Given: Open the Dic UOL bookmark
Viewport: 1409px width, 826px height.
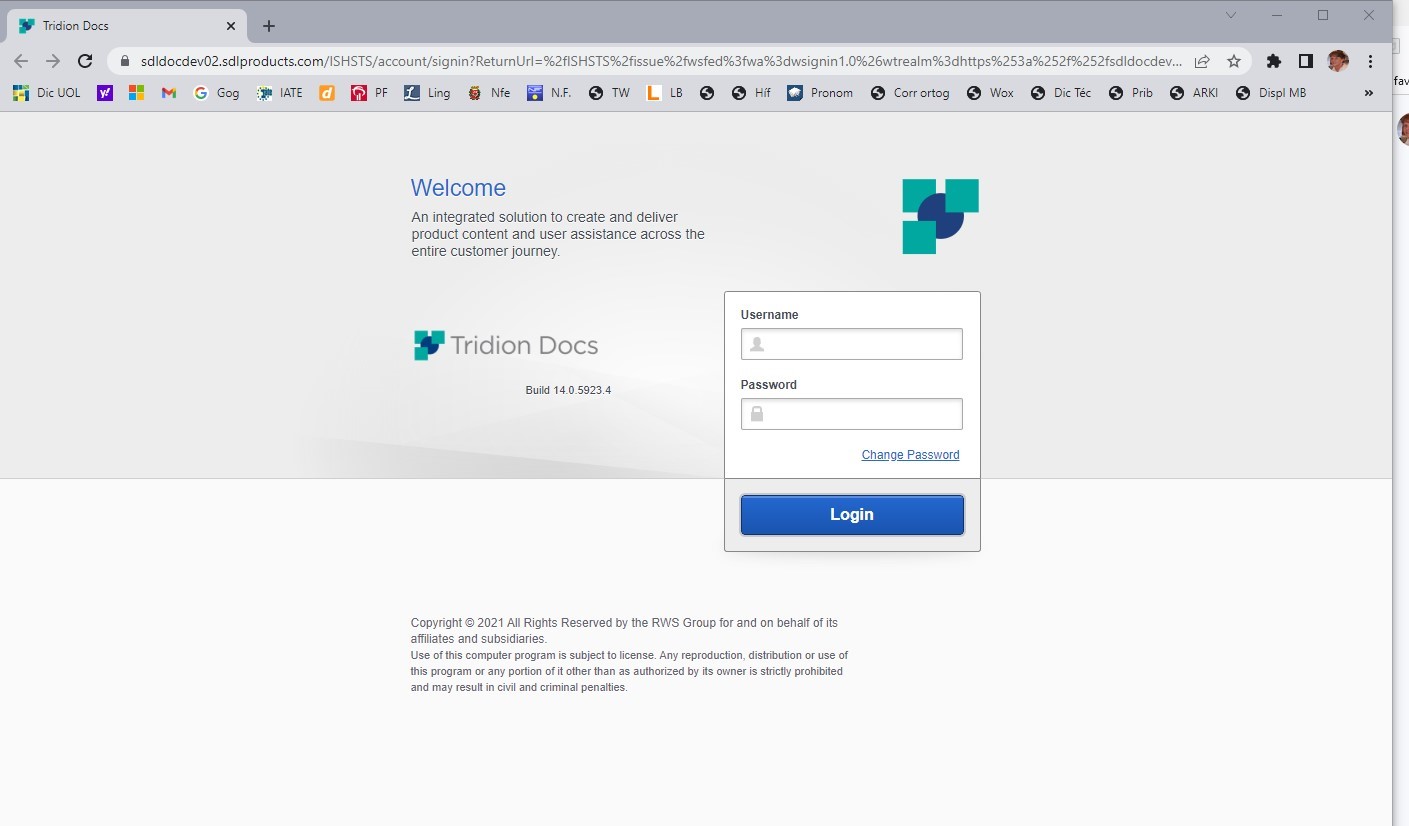Looking at the screenshot, I should pos(47,93).
